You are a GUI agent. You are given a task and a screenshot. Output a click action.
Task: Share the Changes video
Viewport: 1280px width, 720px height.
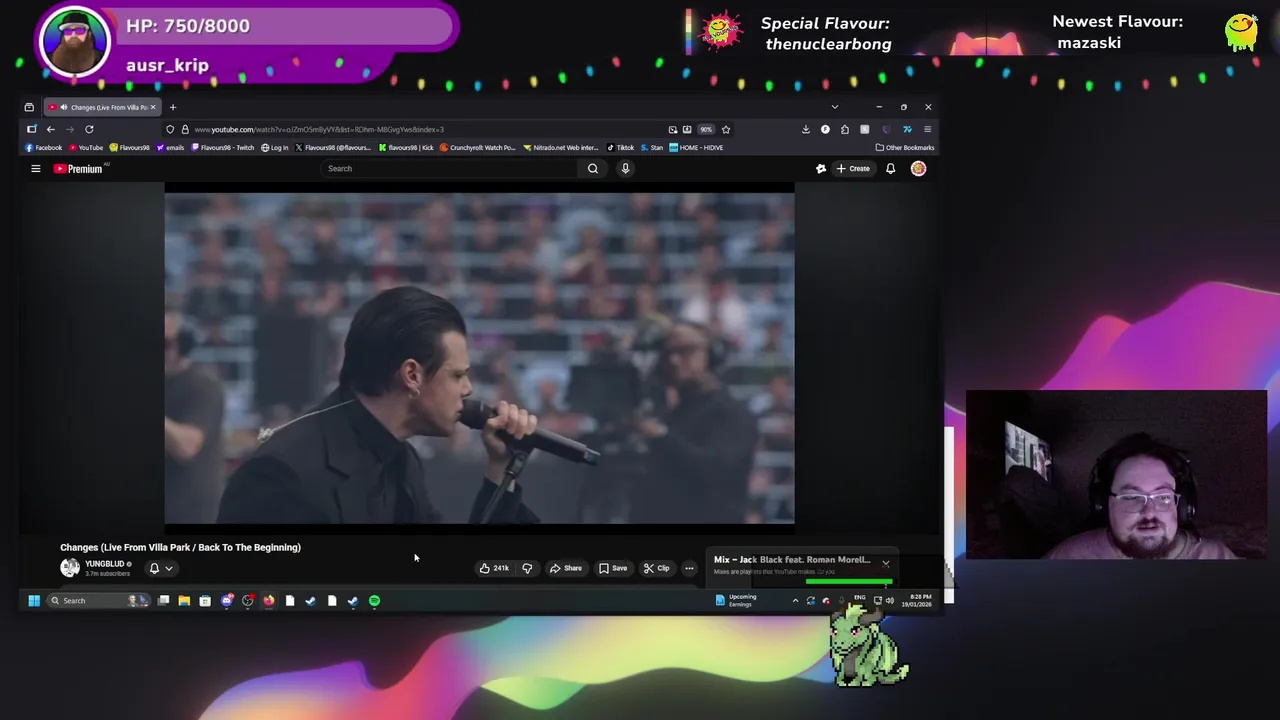pyautogui.click(x=565, y=568)
